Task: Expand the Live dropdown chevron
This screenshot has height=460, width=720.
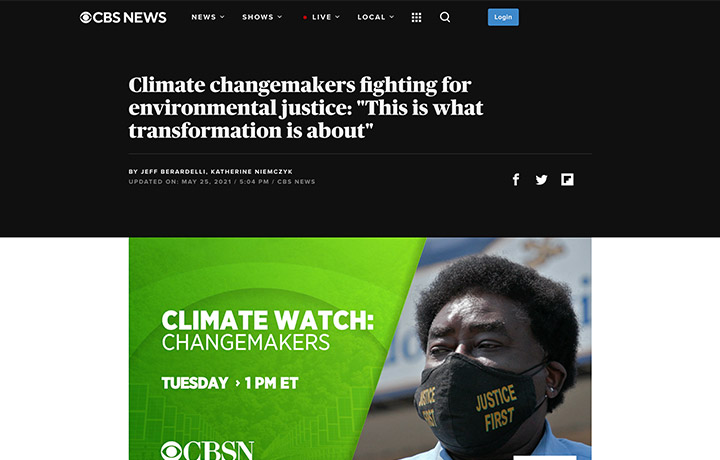Action: [x=338, y=17]
